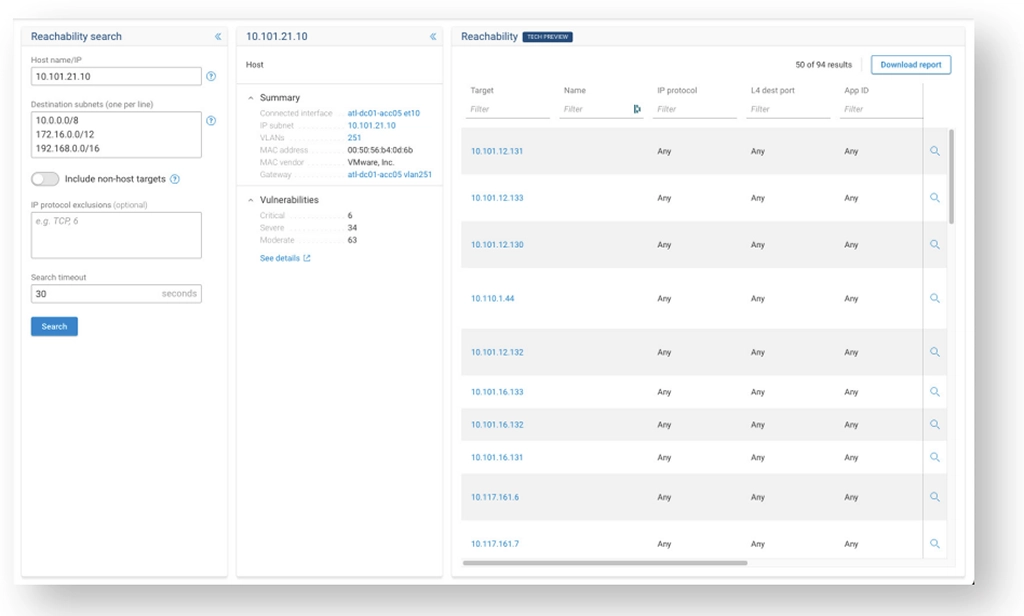This screenshot has width=1024, height=616.
Task: Open the atl-dc01-acc05 et10 connected interface link
Action: click(383, 113)
